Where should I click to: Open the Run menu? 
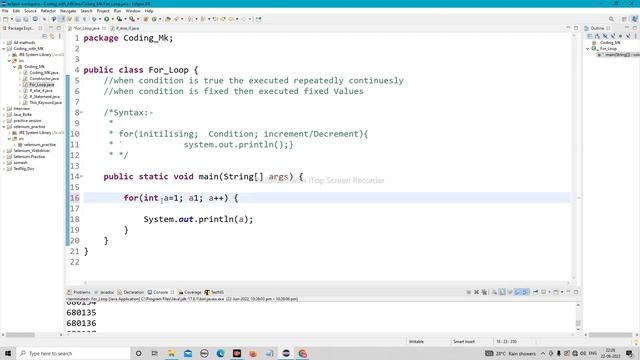[x=118, y=11]
